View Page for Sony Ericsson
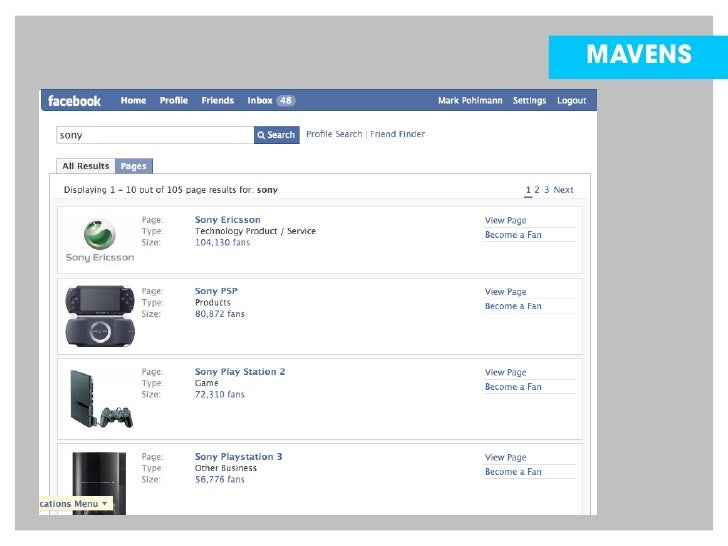Screen dimensions: 728x546 click(x=506, y=221)
